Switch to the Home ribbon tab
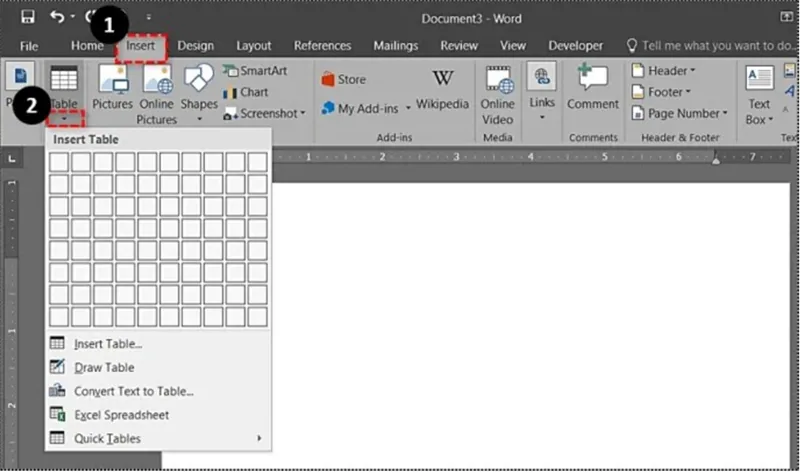 [87, 46]
